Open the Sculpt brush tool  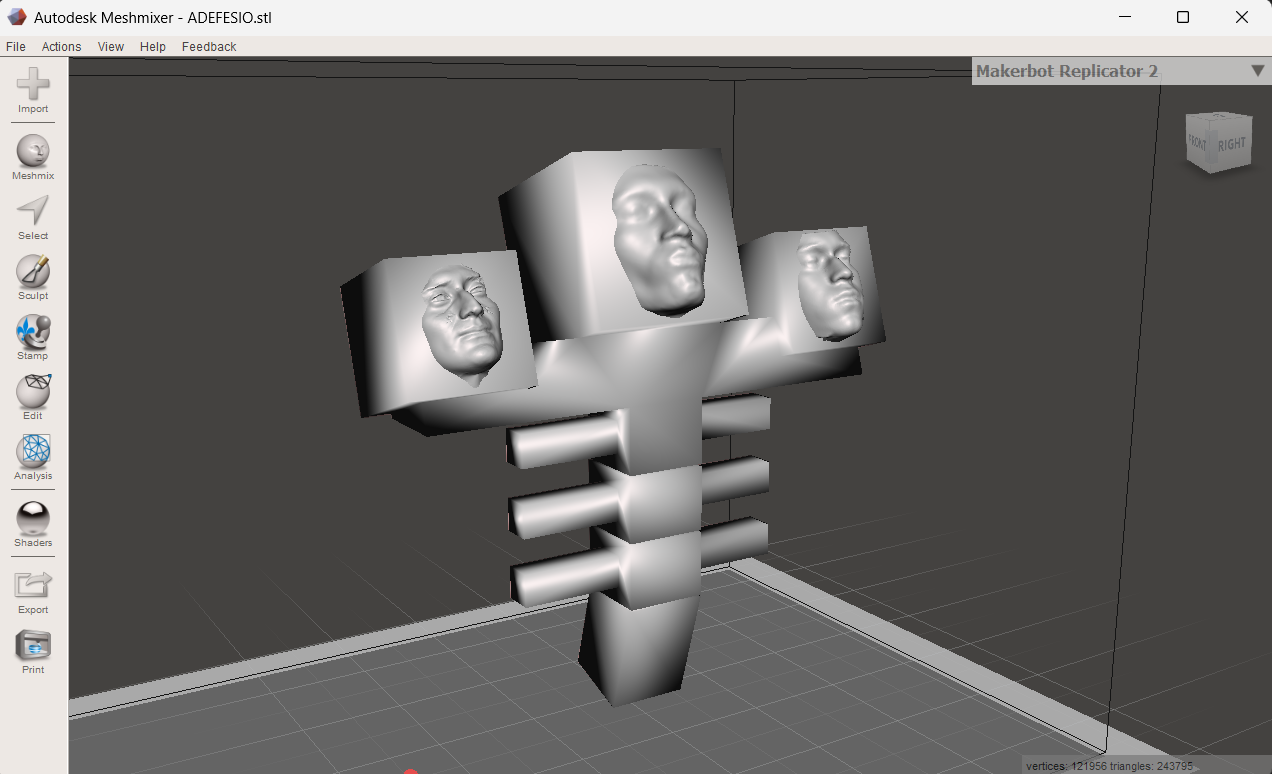pos(33,277)
